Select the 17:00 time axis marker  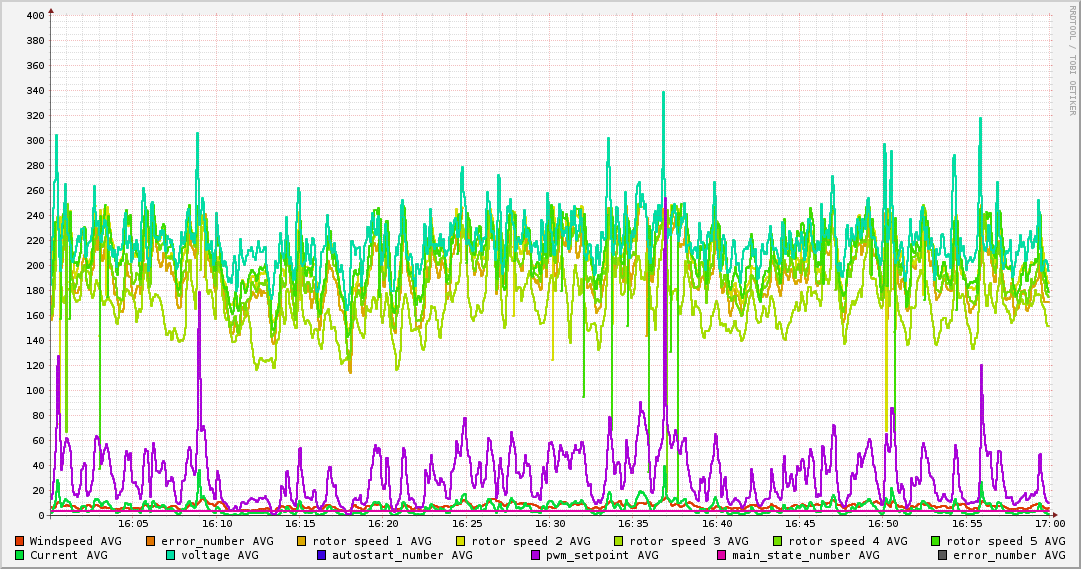click(1049, 524)
